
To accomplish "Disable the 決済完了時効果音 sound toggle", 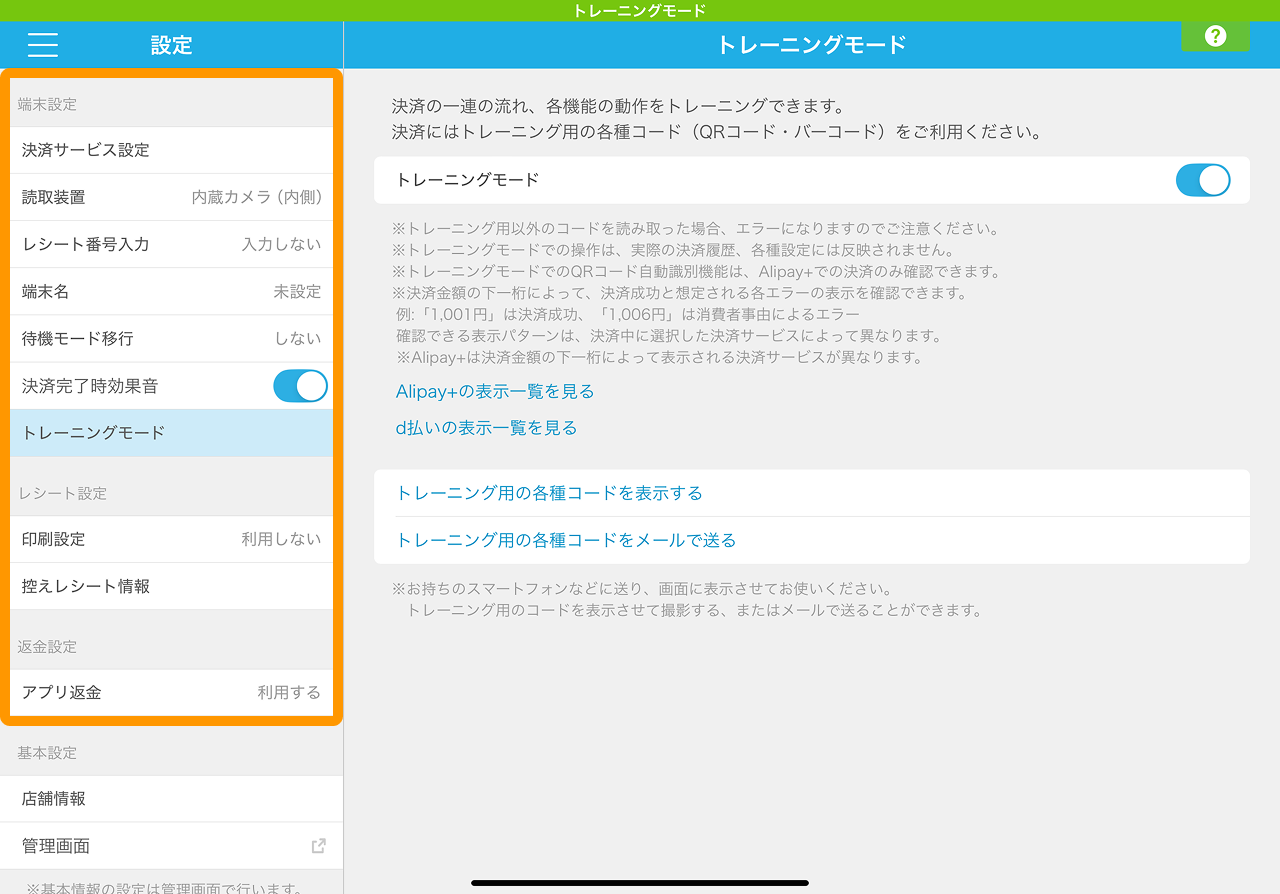I will coord(300,385).
